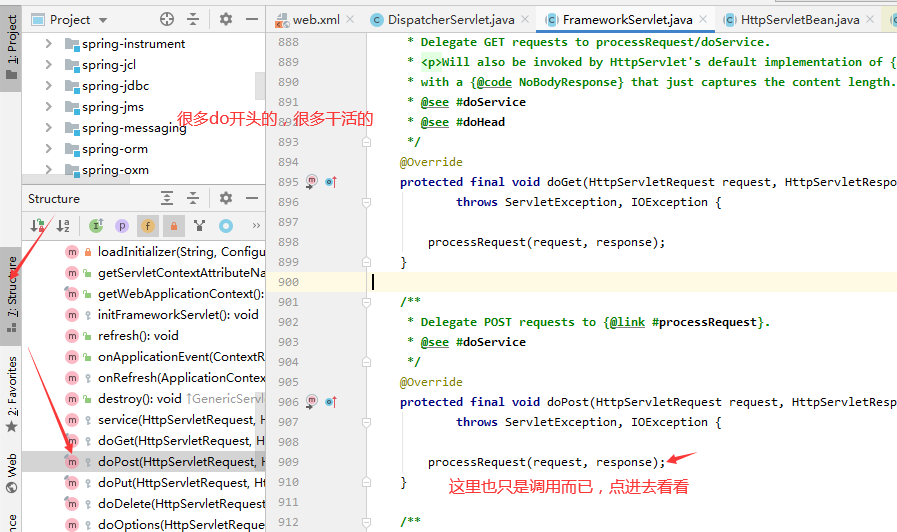Click override gutter icon at line 895
Screen dimensions: 897x532
[331, 182]
